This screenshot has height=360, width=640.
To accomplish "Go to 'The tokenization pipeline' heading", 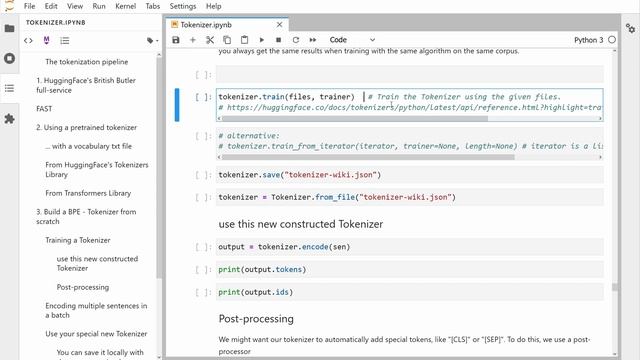I will (x=87, y=62).
